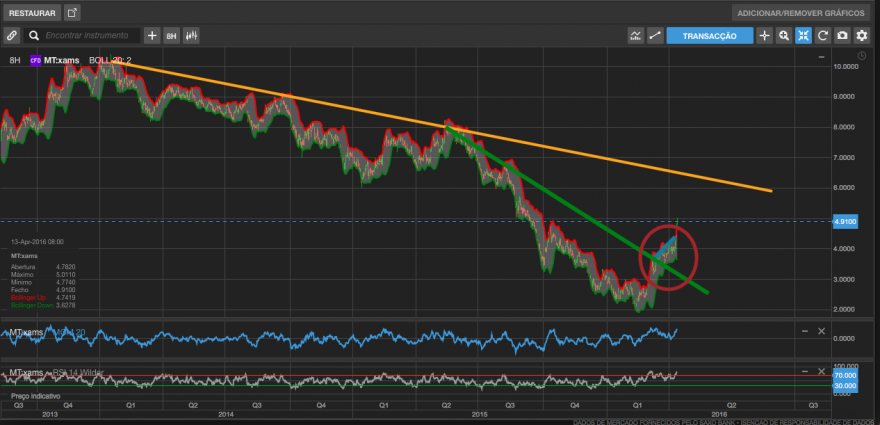Close the RSI 14 Wilder panel
This screenshot has width=880, height=425.
click(821, 372)
